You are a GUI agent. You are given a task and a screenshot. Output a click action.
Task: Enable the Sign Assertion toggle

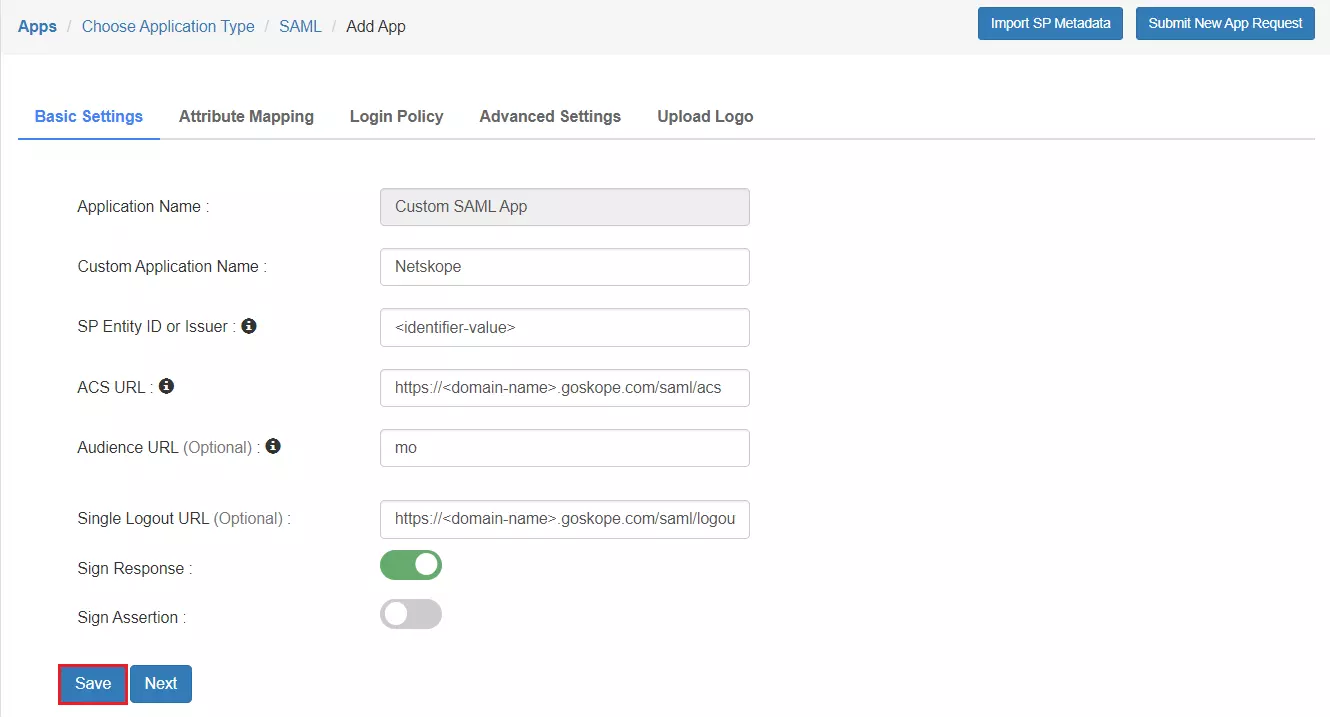click(411, 613)
